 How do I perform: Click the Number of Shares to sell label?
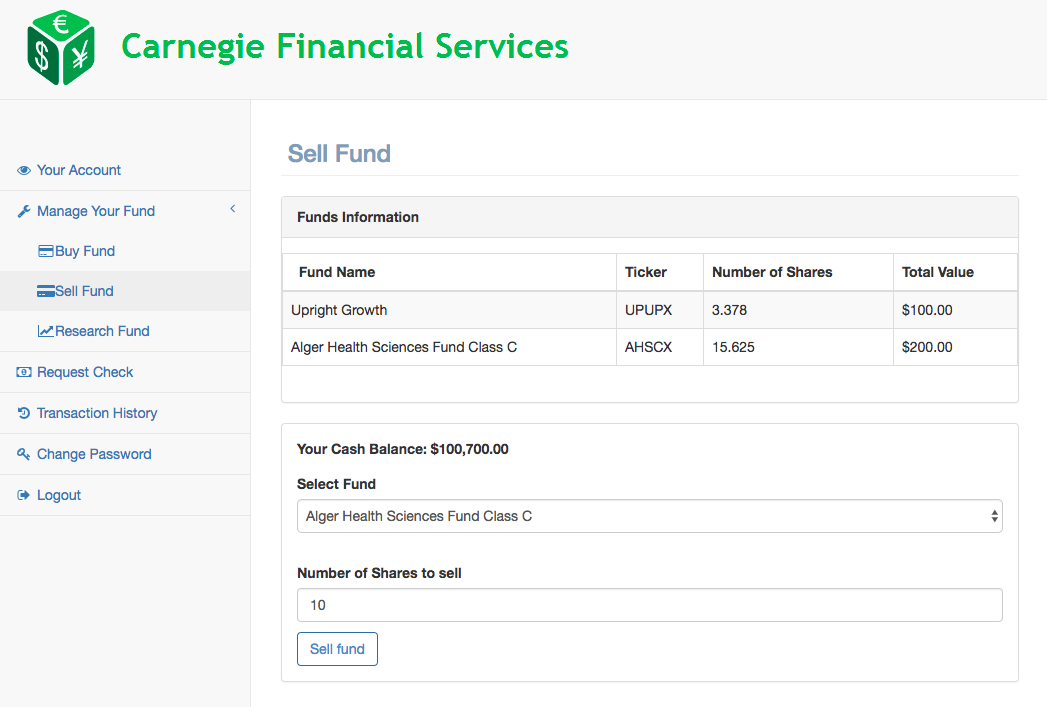tap(379, 573)
